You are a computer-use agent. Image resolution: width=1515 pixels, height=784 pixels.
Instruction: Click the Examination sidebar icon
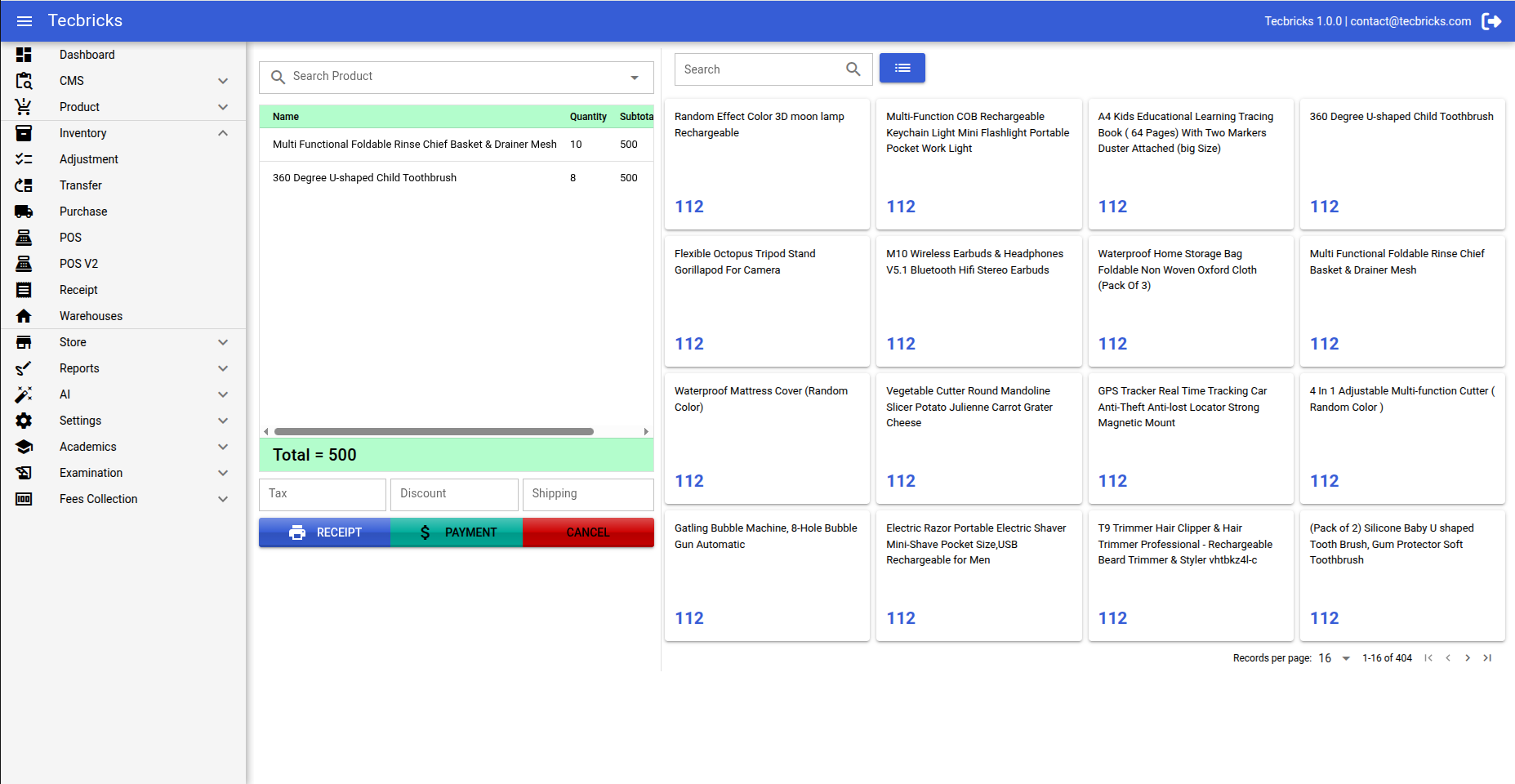pos(24,473)
